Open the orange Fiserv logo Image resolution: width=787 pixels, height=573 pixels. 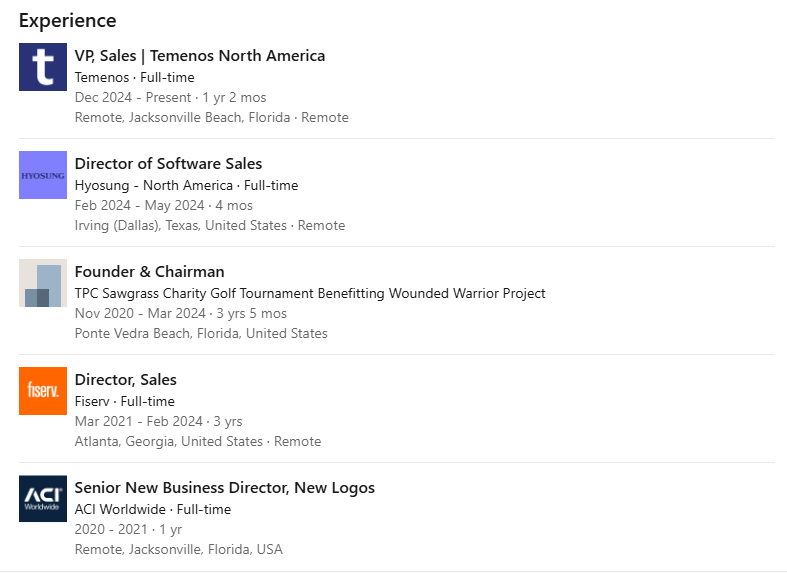(43, 391)
